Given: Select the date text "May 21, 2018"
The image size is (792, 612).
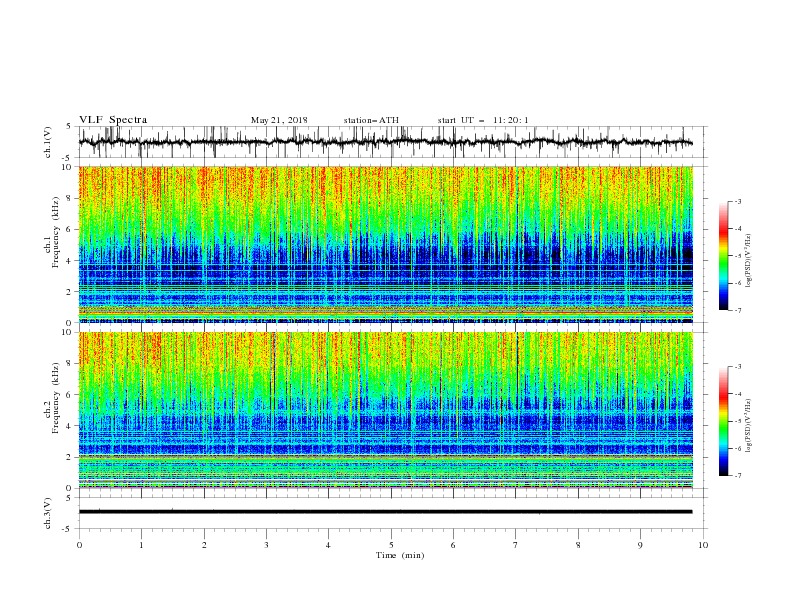Looking at the screenshot, I should click(279, 120).
